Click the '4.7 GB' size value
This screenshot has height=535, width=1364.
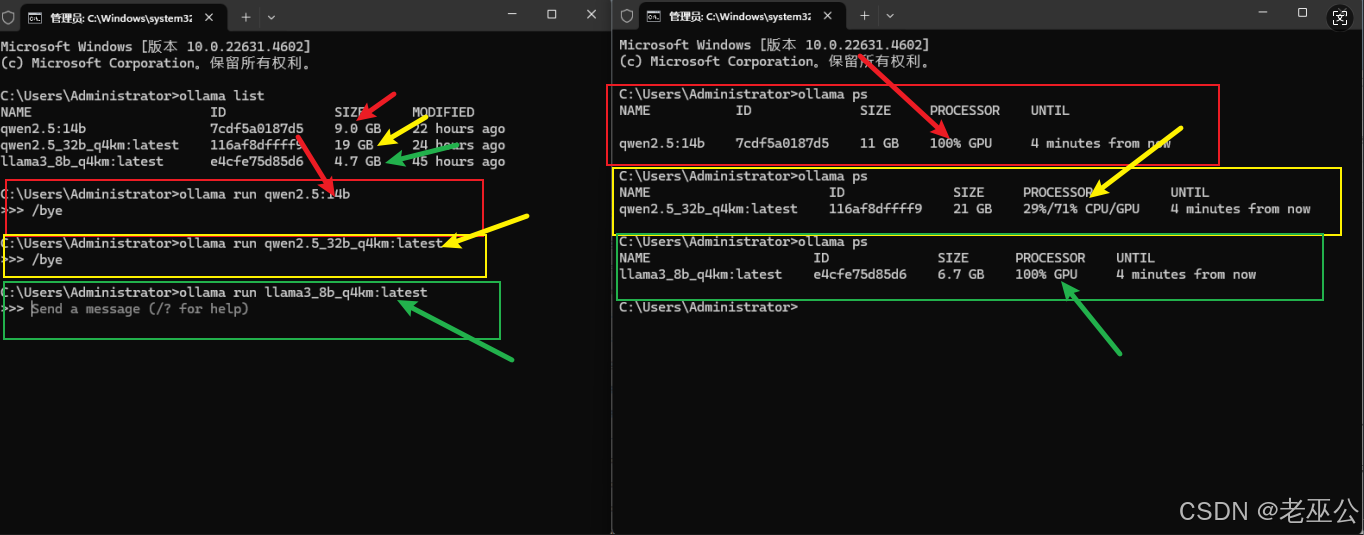(358, 161)
